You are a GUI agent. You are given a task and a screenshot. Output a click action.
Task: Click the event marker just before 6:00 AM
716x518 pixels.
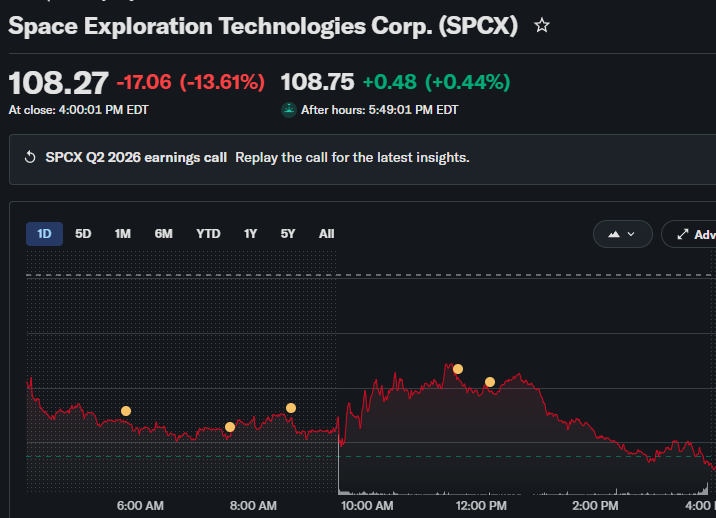(126, 411)
